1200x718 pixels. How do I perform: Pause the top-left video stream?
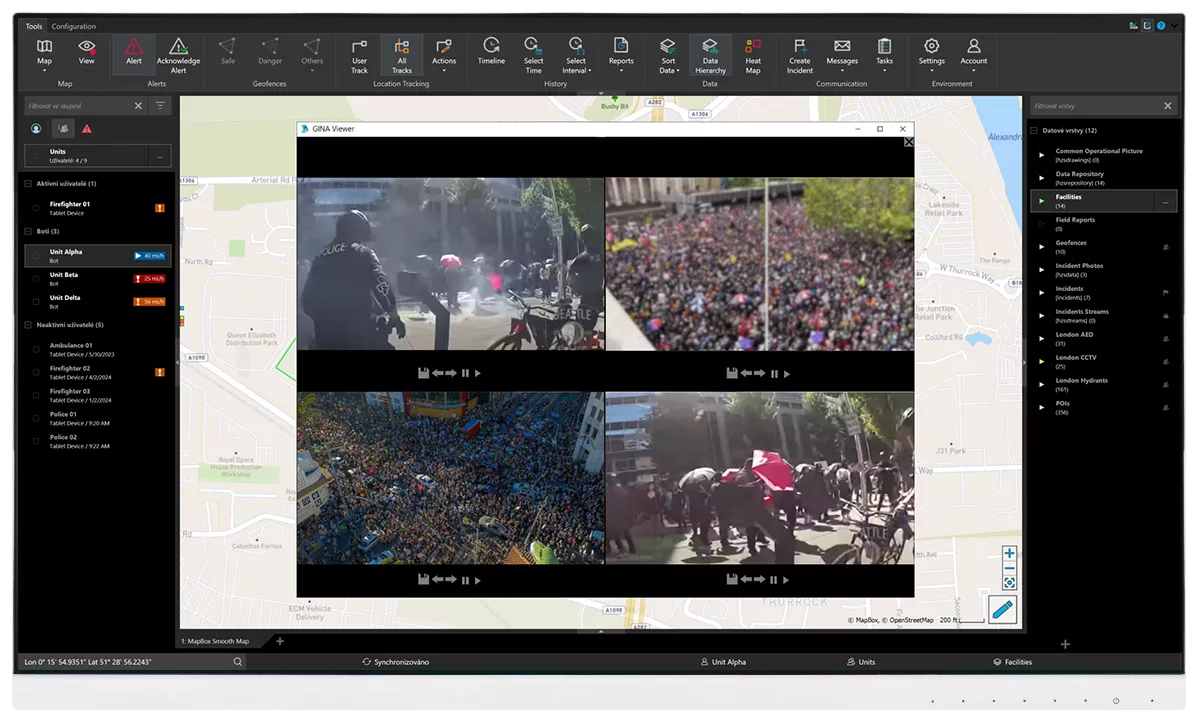(465, 373)
